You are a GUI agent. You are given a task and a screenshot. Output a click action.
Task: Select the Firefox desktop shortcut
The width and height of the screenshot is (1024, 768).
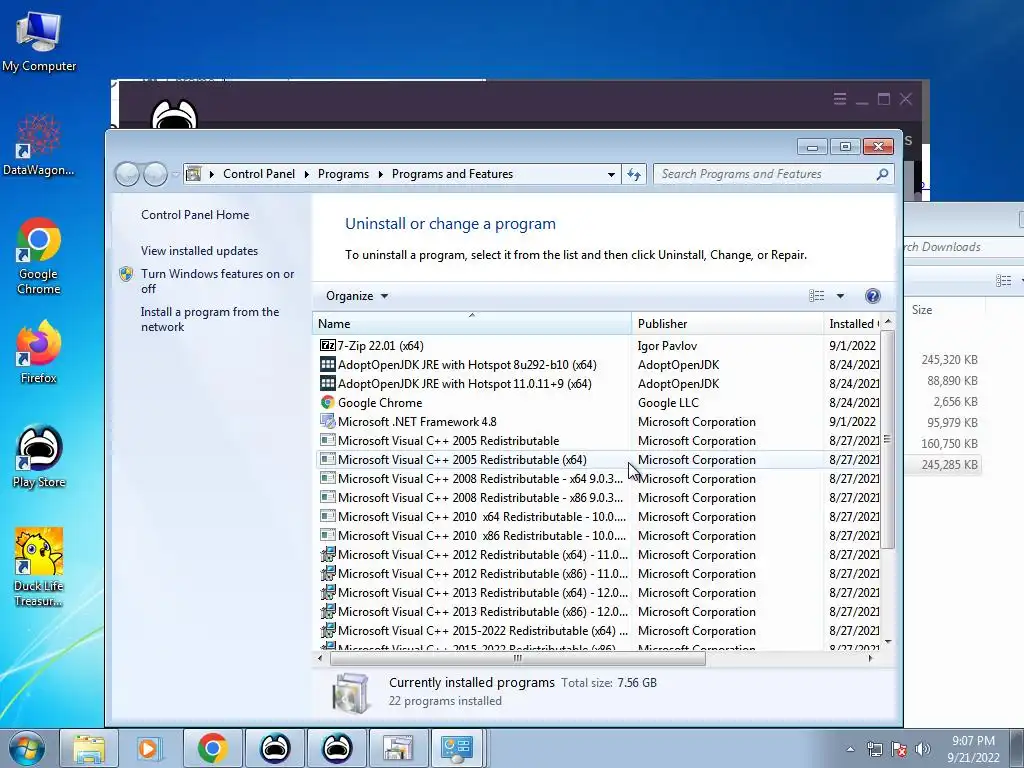click(x=39, y=351)
